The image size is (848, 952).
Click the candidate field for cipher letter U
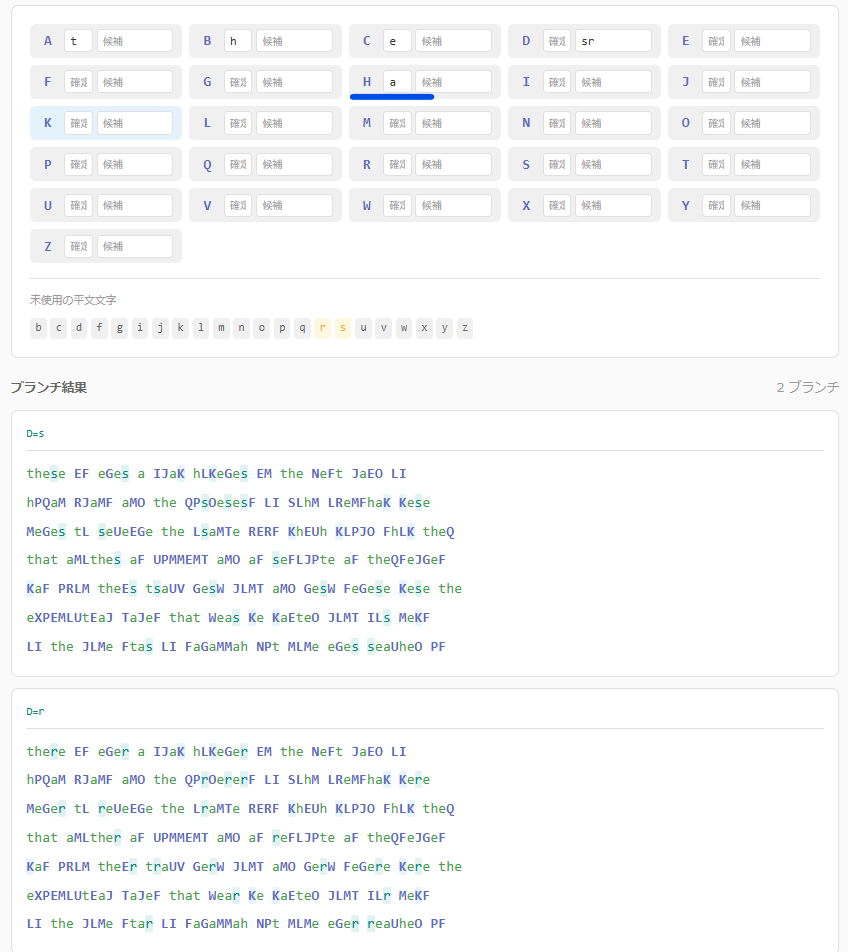tap(135, 205)
